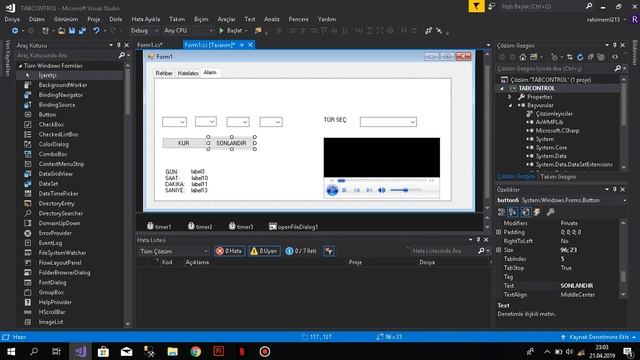640x360 pixels.
Task: Open the first combo box on the form
Action: point(174,122)
